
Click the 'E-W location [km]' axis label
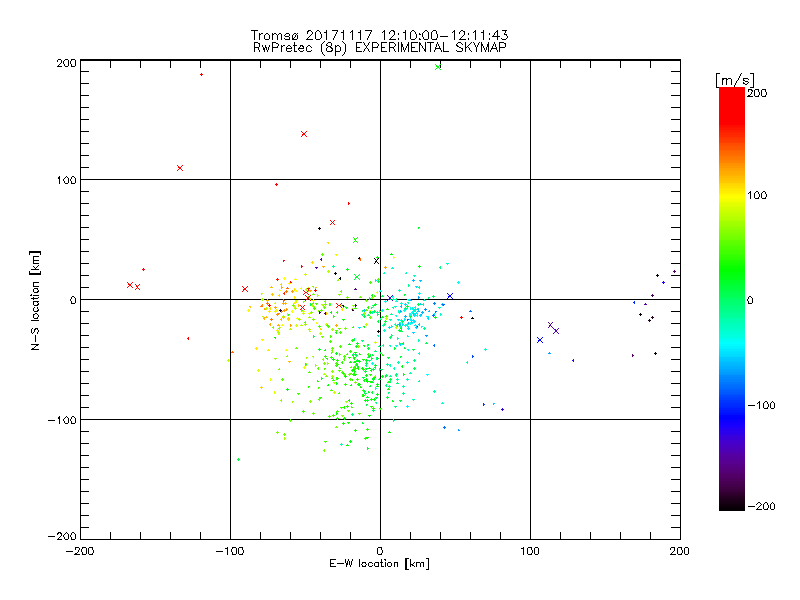[379, 564]
